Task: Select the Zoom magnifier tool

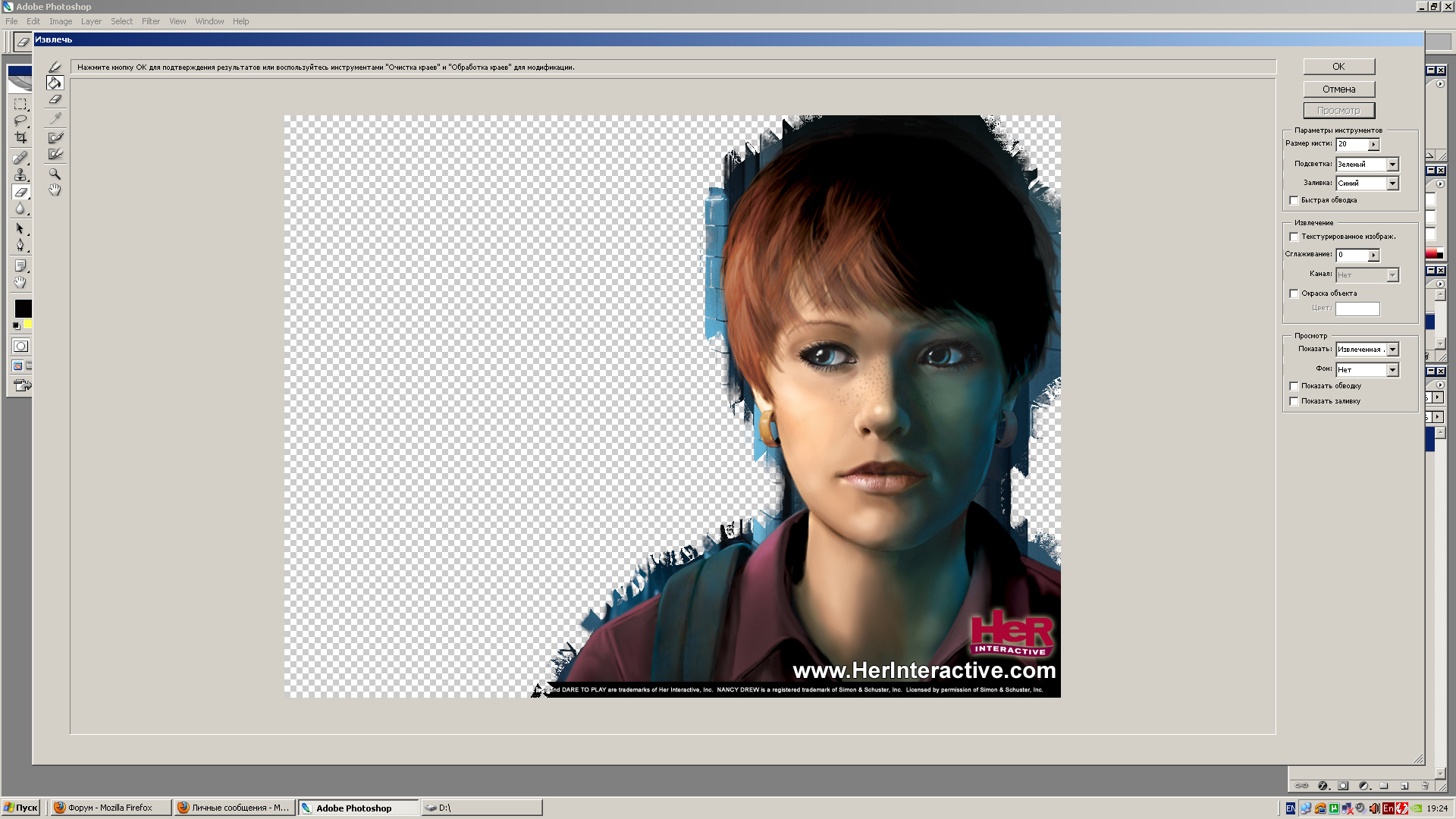Action: 55,174
